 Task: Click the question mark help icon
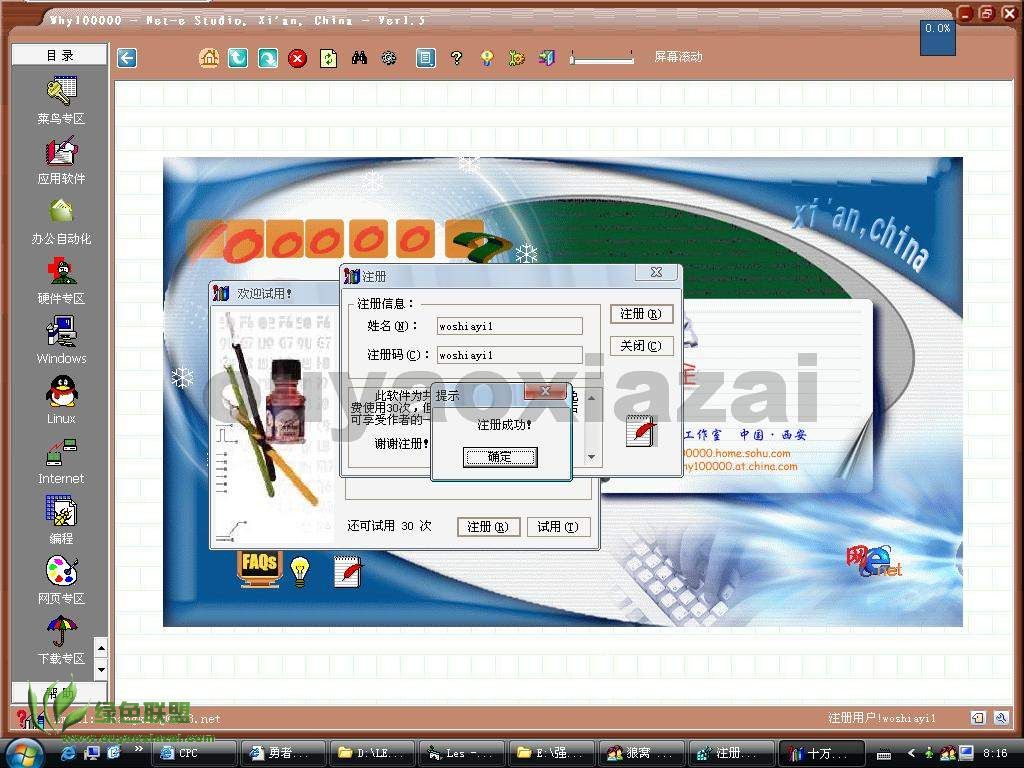click(x=456, y=58)
